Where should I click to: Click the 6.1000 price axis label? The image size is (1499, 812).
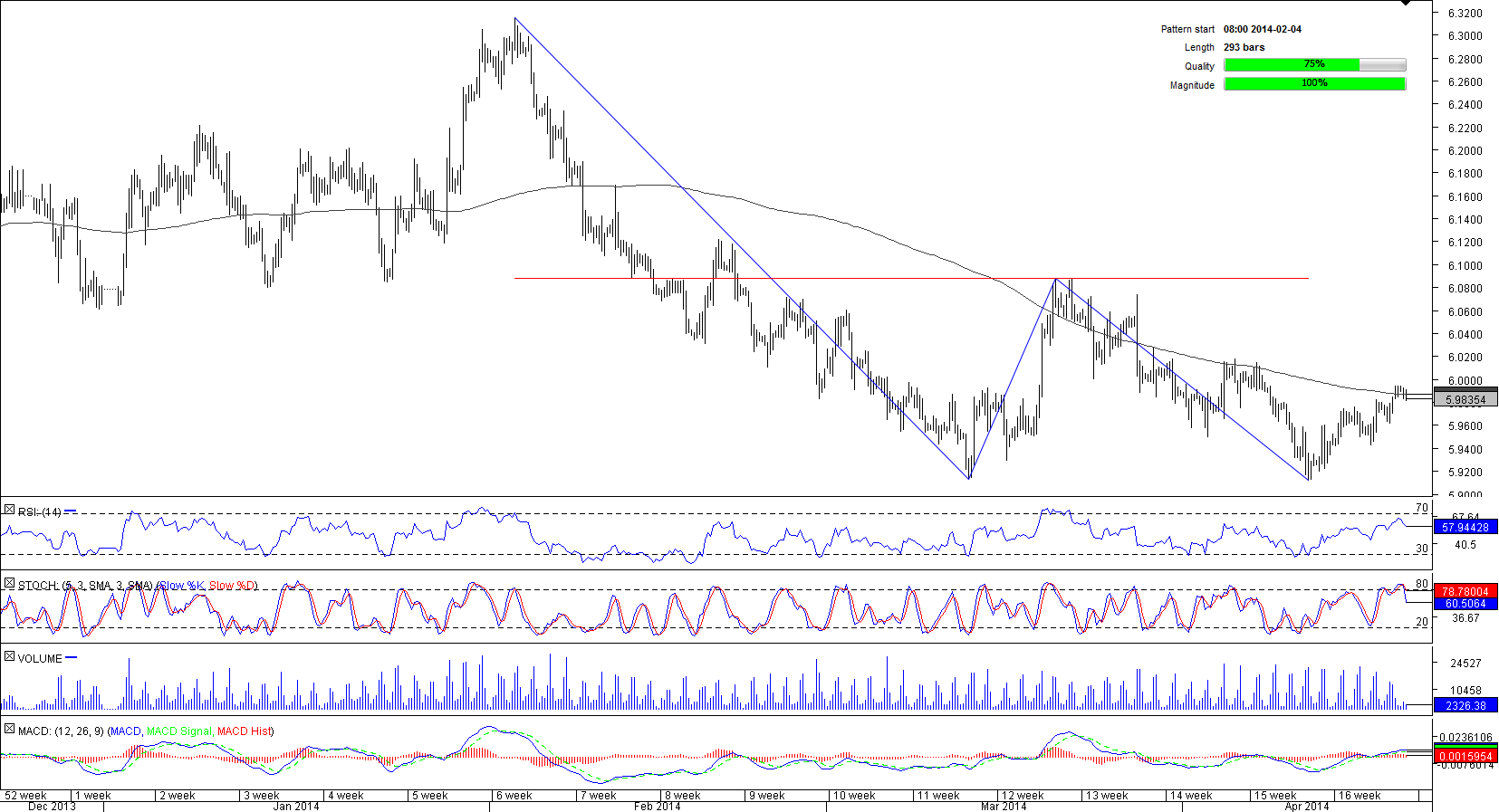tap(1465, 266)
